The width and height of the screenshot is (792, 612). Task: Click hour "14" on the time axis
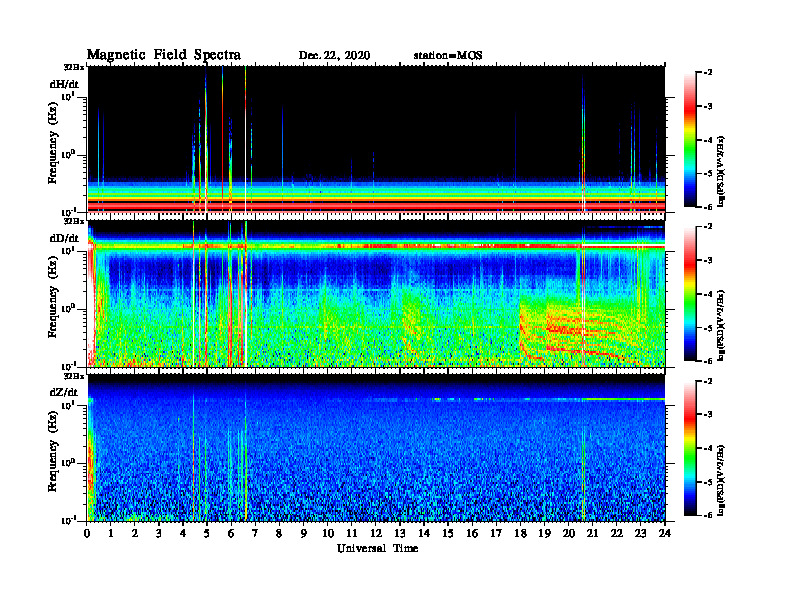click(424, 534)
